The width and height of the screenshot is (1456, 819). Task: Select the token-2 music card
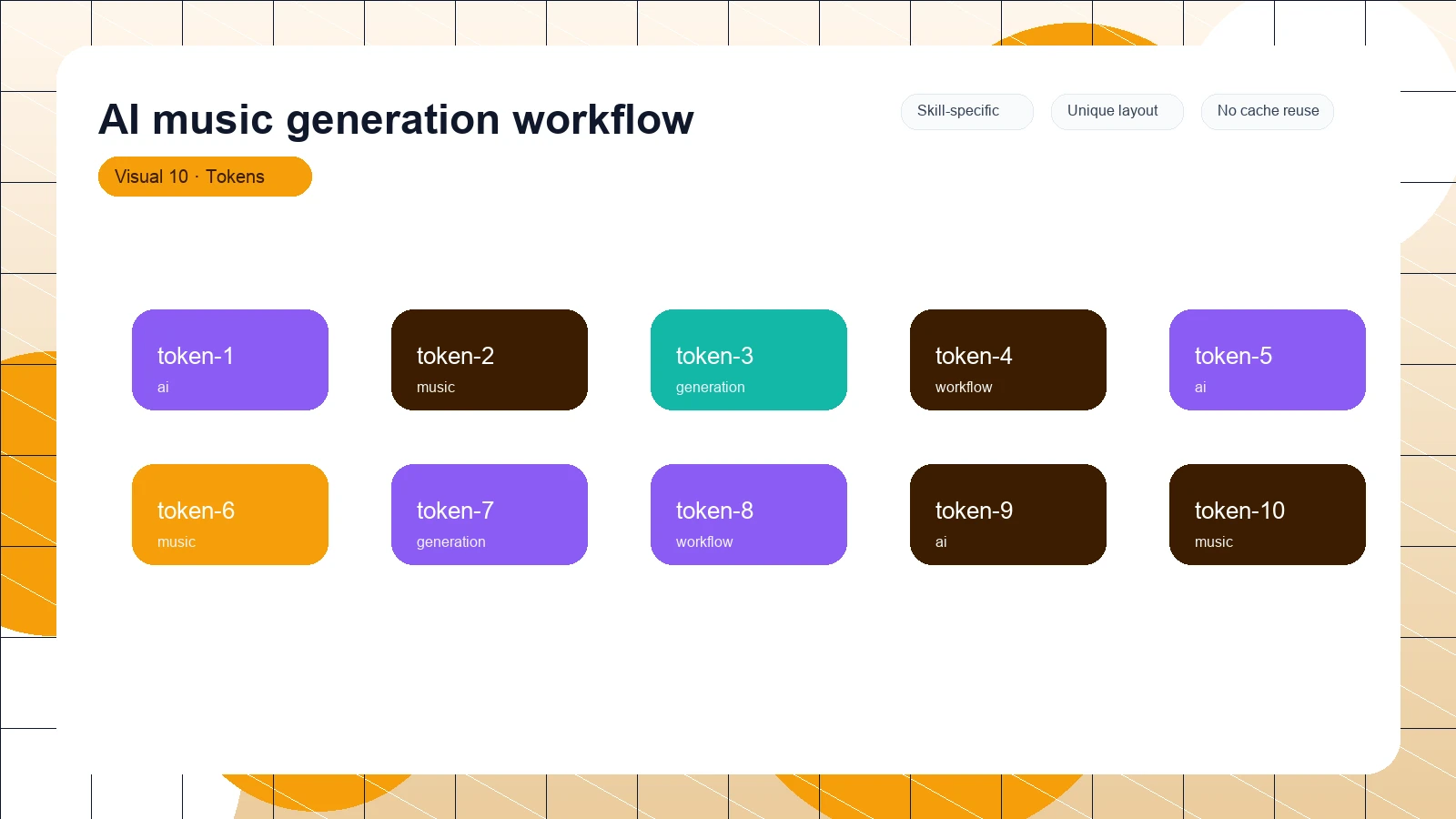pyautogui.click(x=490, y=359)
